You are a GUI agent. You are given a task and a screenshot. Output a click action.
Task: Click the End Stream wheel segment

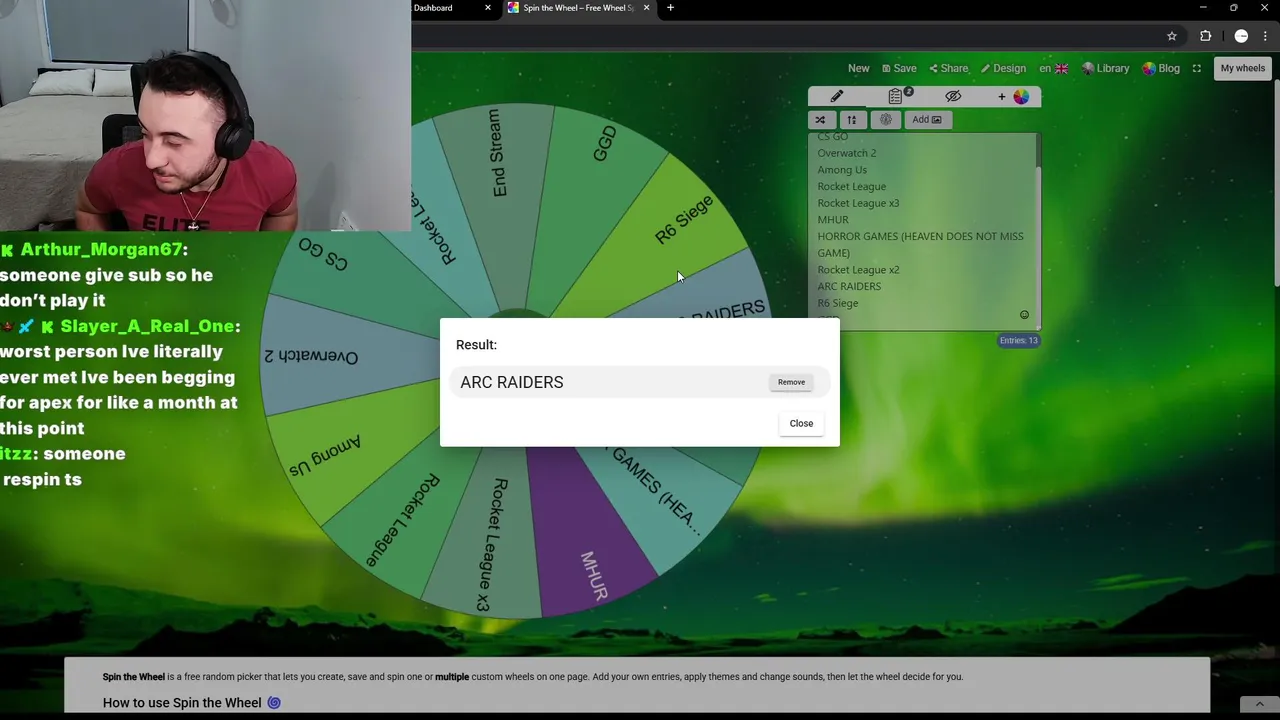pyautogui.click(x=497, y=170)
